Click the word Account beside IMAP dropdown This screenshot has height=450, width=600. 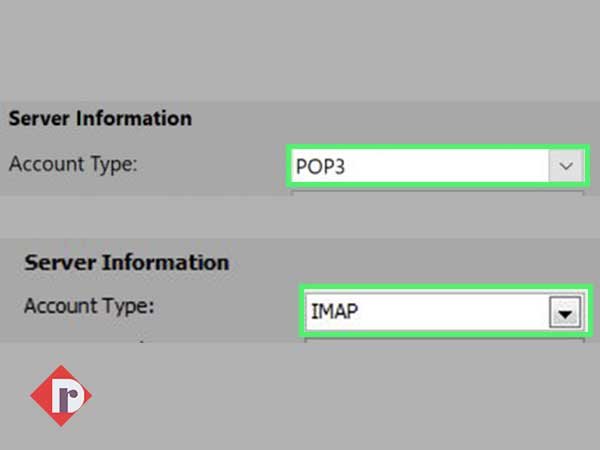[61, 306]
